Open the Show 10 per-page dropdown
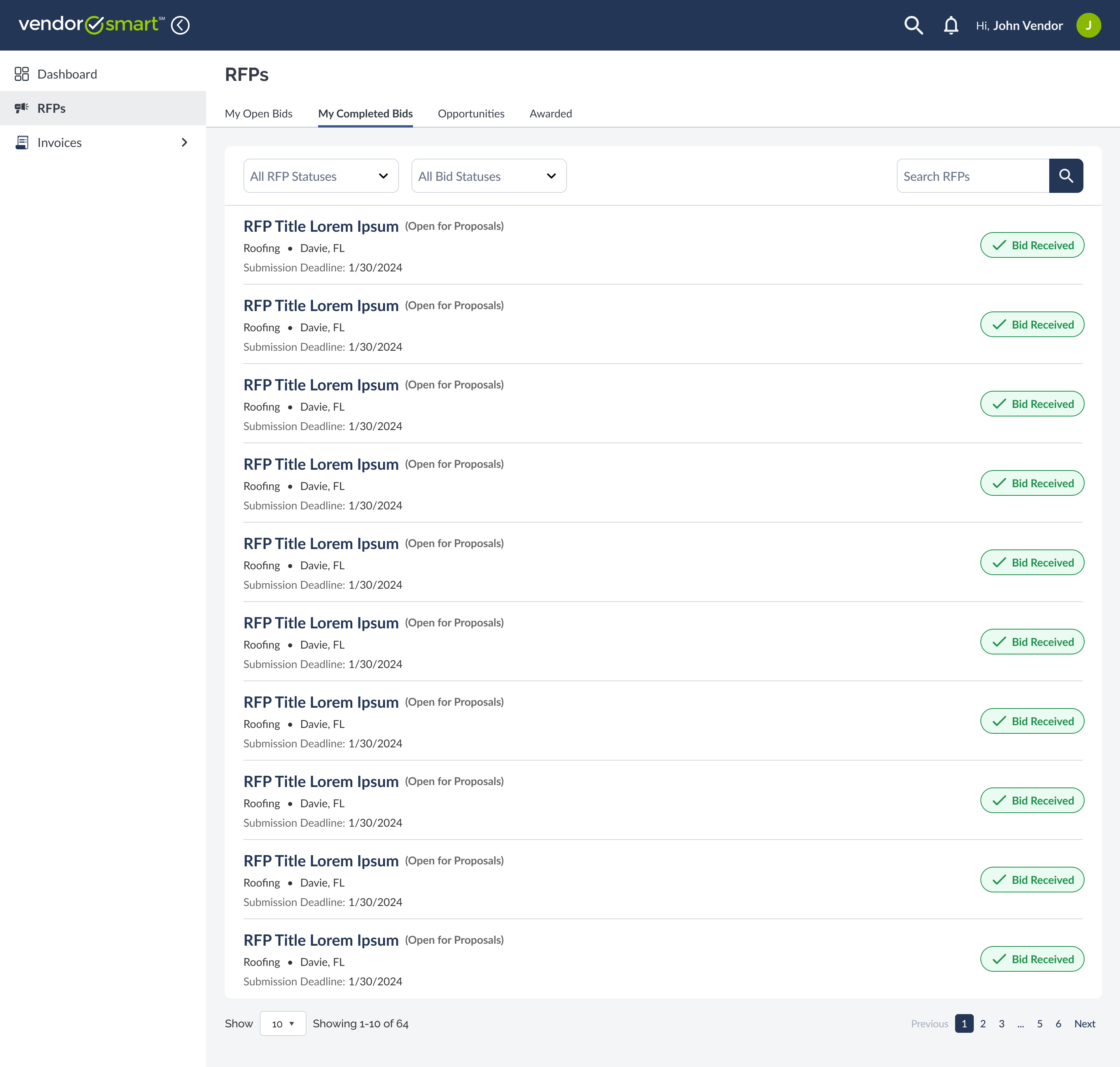The image size is (1120, 1067). (x=283, y=1023)
